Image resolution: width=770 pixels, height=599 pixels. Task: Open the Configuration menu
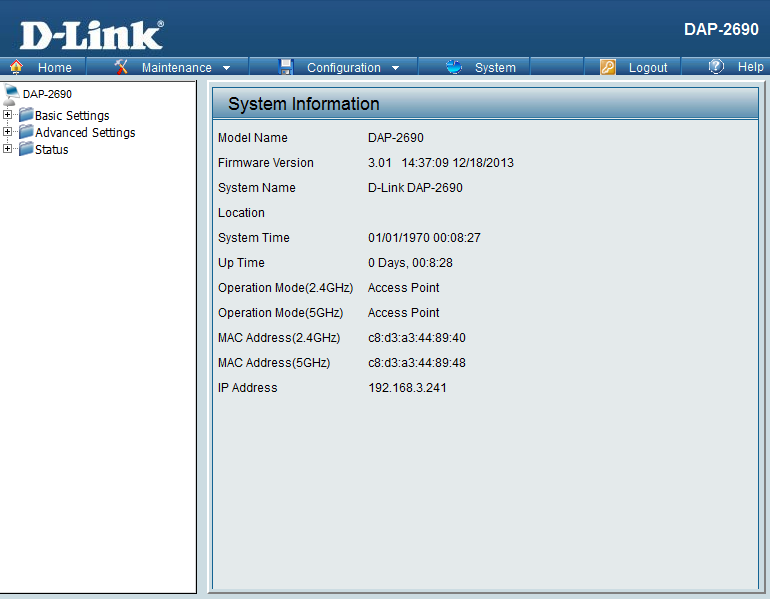344,67
